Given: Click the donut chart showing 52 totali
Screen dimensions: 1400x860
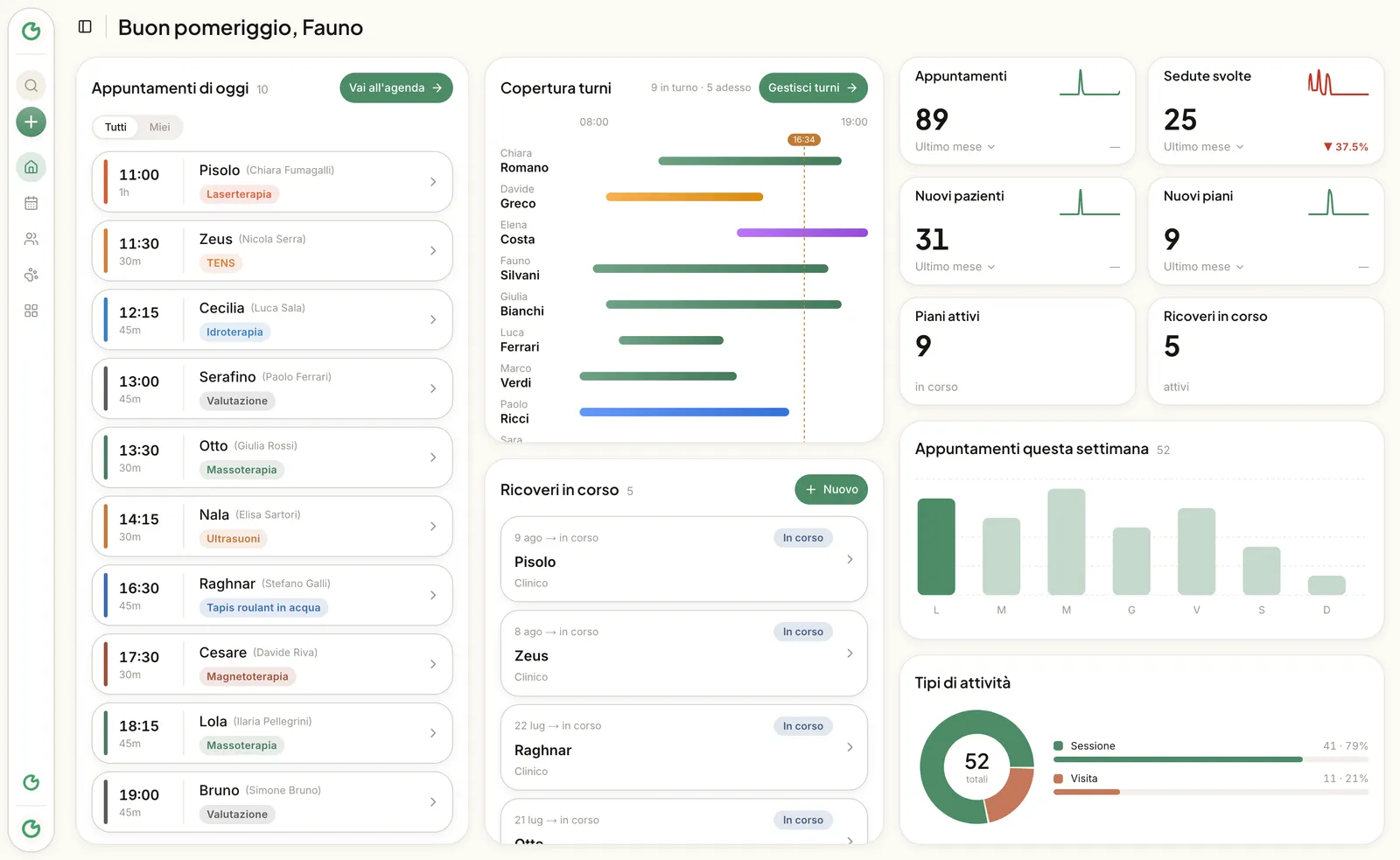Looking at the screenshot, I should pos(976,766).
